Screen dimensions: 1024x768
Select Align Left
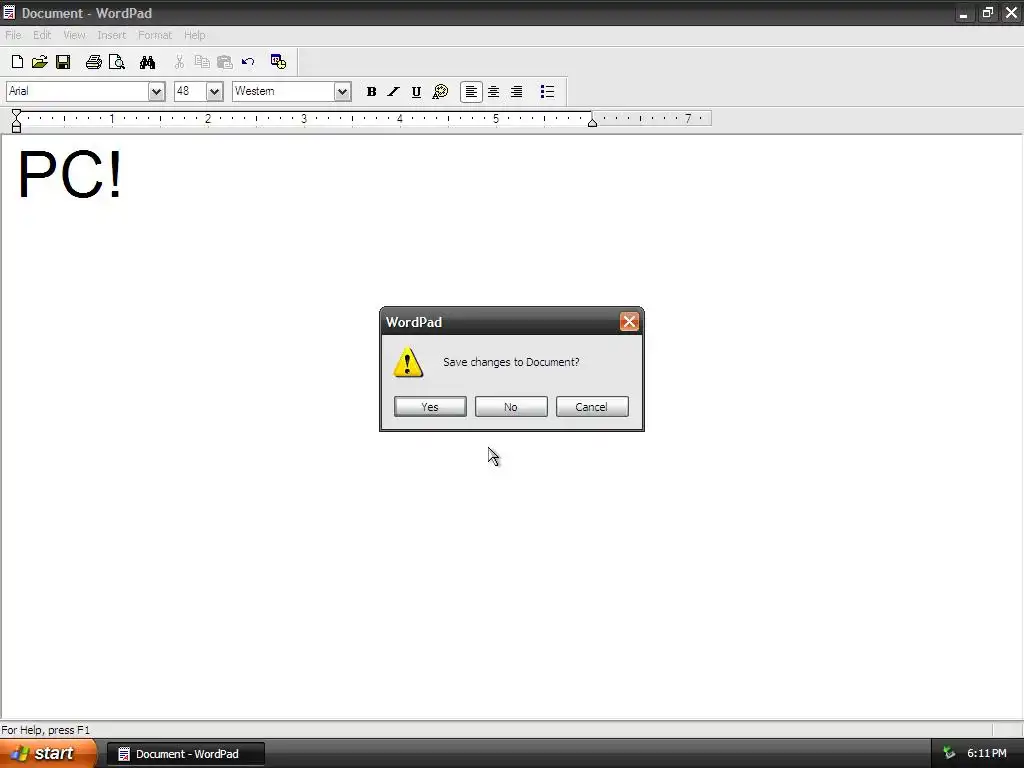click(471, 91)
